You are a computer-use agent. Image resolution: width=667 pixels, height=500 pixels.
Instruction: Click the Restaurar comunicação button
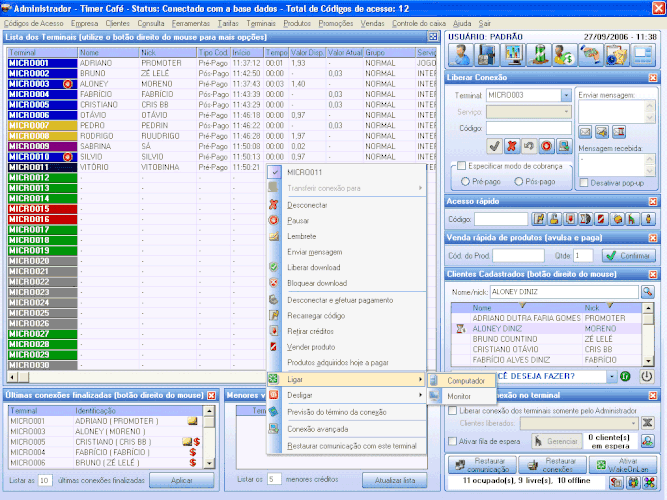pyautogui.click(x=482, y=465)
